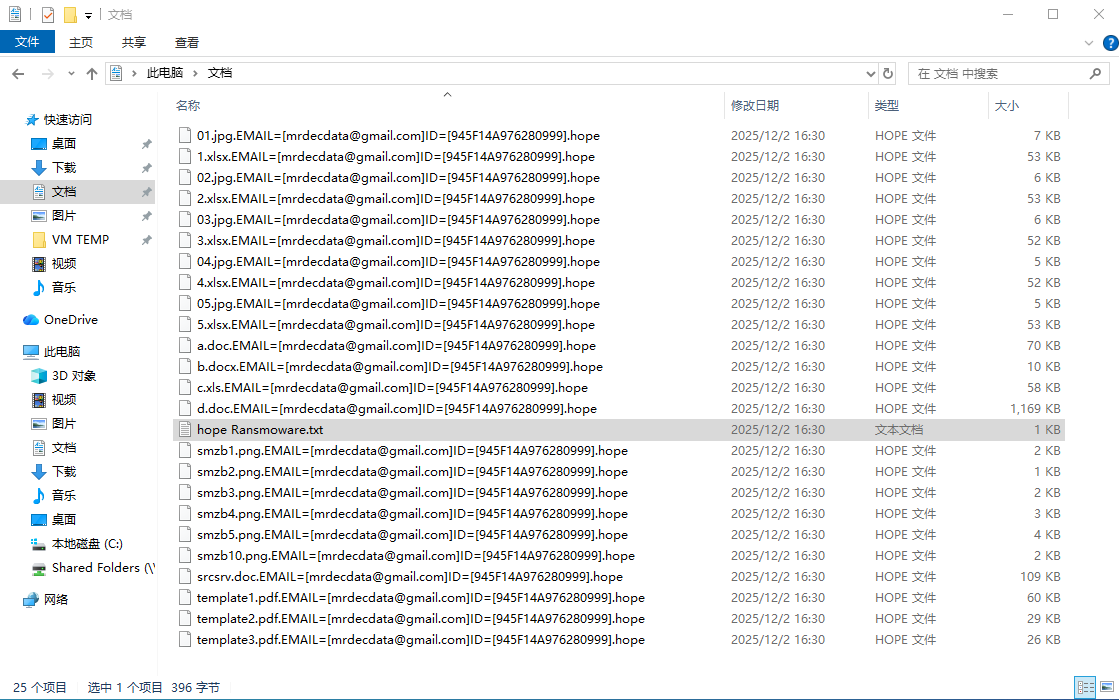Open the address bar history dropdown
This screenshot has height=700, width=1119.
870,73
